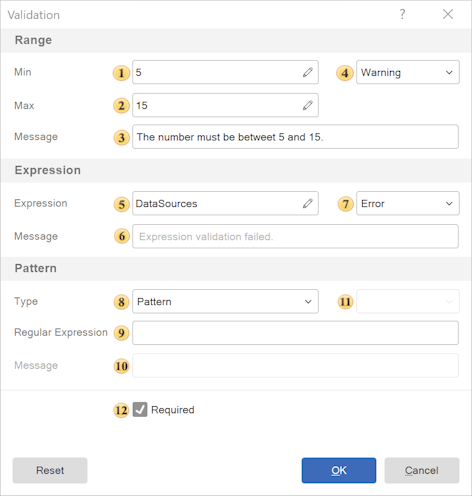Focus the Regular Expression input field
The height and width of the screenshot is (496, 472).
[x=295, y=333]
